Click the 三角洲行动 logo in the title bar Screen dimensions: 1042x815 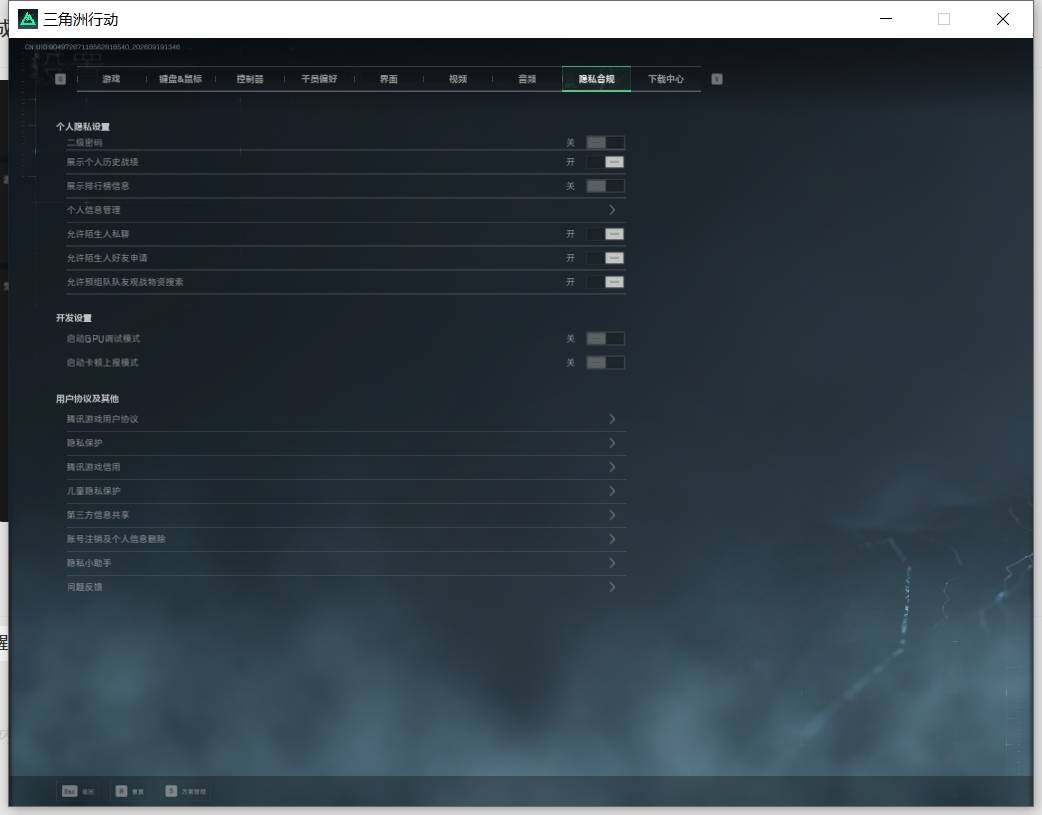click(28, 19)
